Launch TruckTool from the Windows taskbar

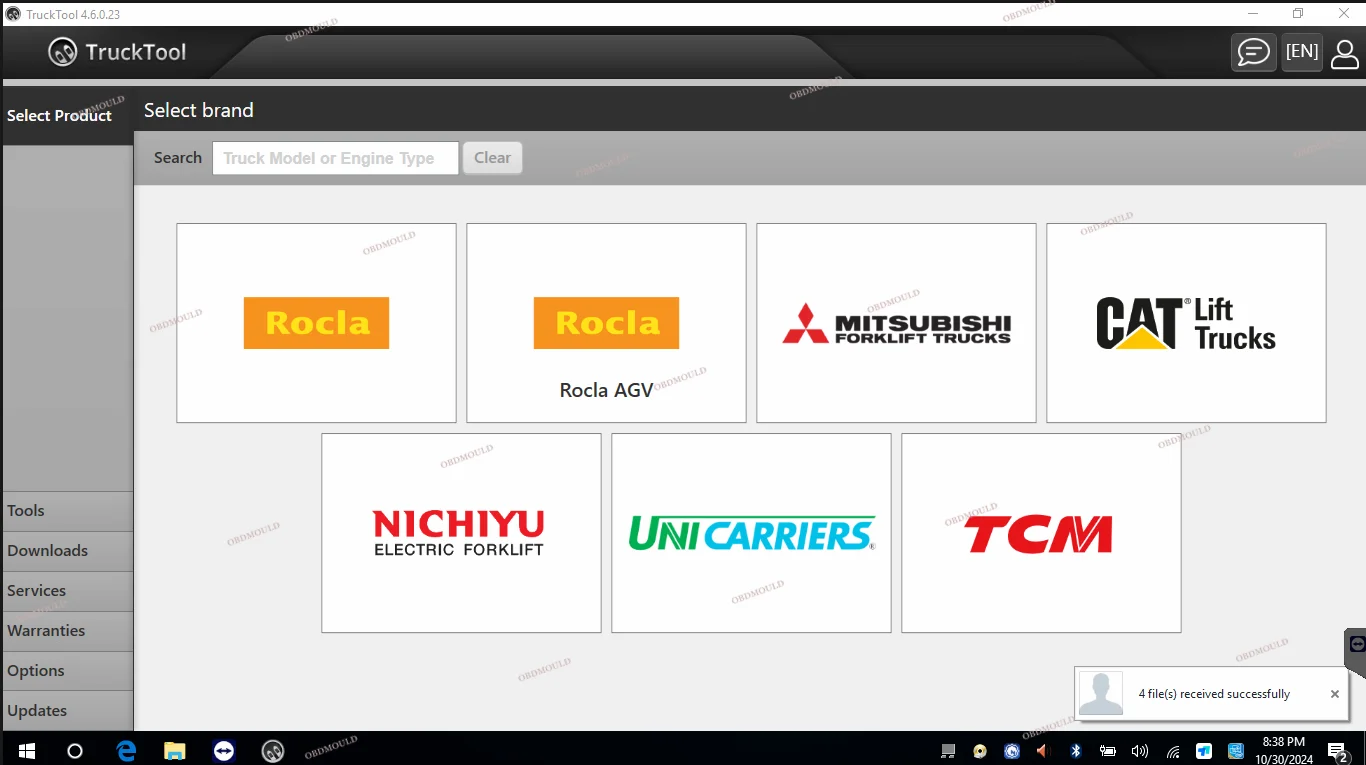272,750
